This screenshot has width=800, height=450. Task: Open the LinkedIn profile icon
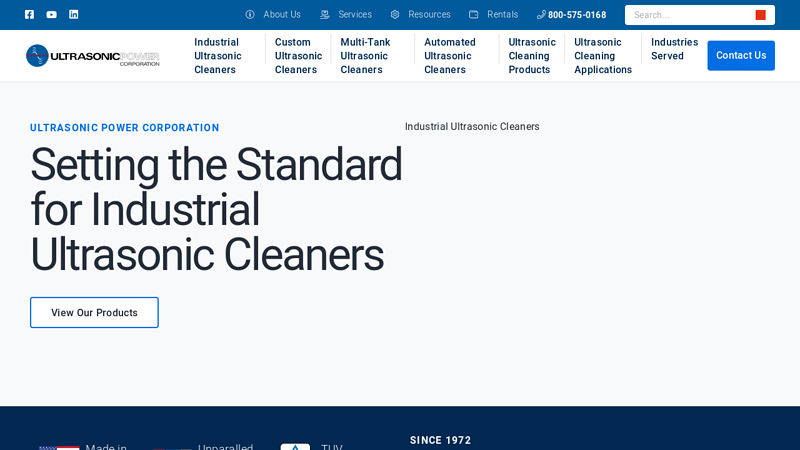tap(73, 14)
